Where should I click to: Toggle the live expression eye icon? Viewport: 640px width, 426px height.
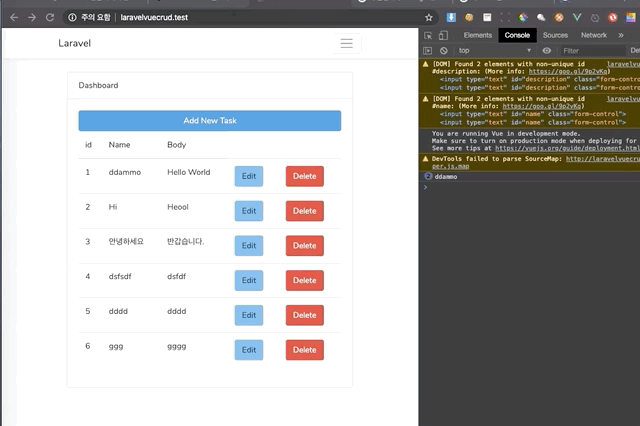pyautogui.click(x=547, y=51)
